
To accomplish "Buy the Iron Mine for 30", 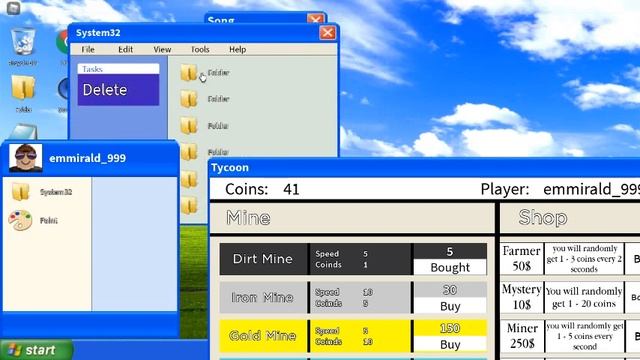I will (450, 306).
